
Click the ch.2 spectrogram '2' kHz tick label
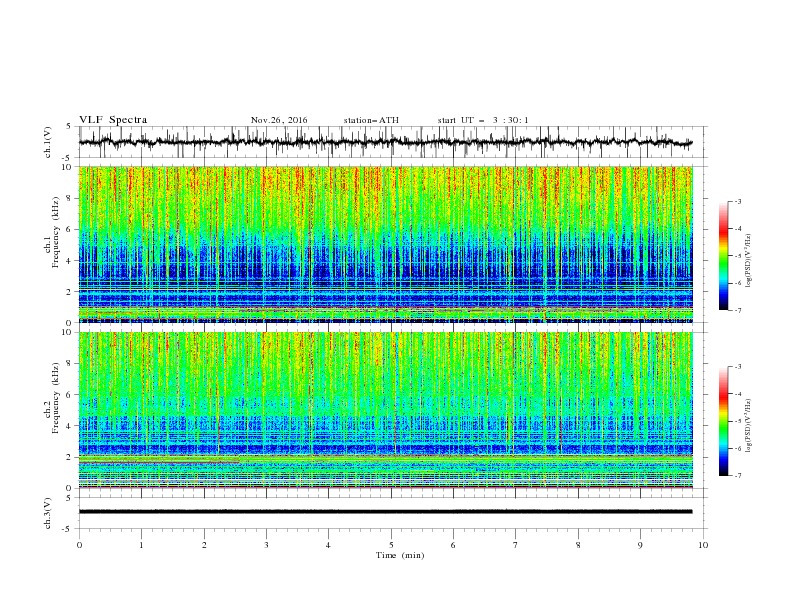coord(70,457)
